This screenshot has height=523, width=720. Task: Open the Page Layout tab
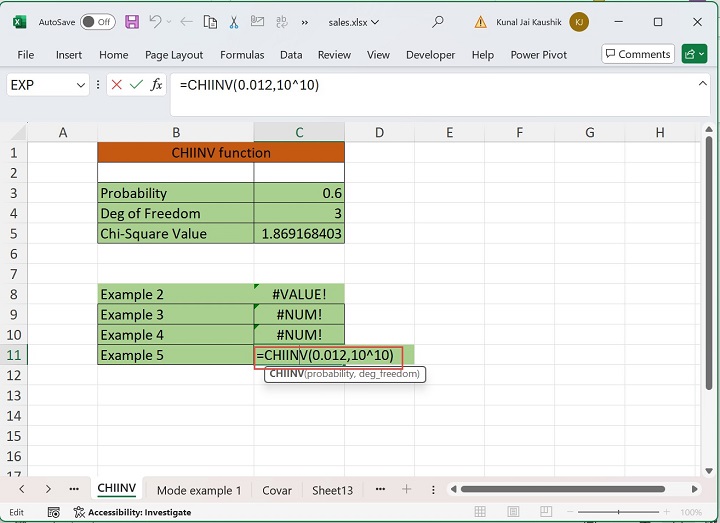174,55
